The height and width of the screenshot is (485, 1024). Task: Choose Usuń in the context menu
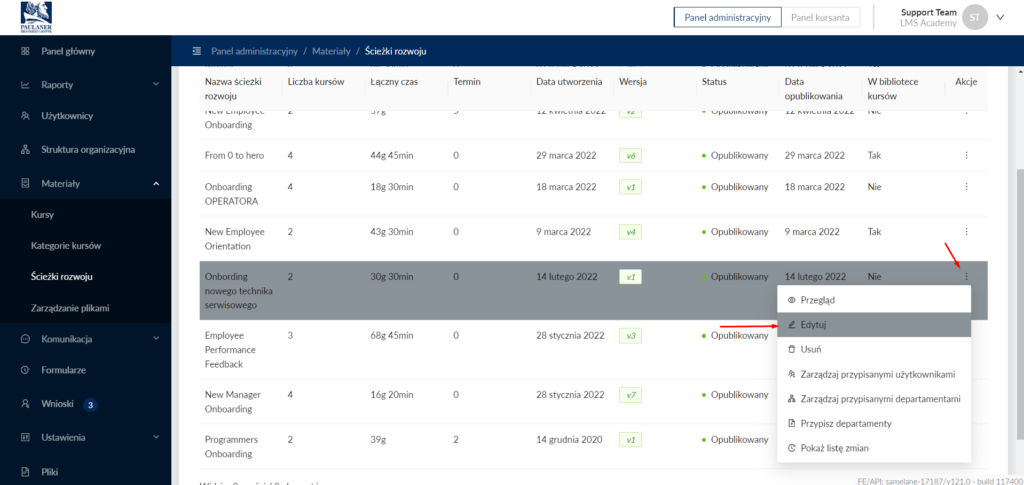click(x=811, y=349)
